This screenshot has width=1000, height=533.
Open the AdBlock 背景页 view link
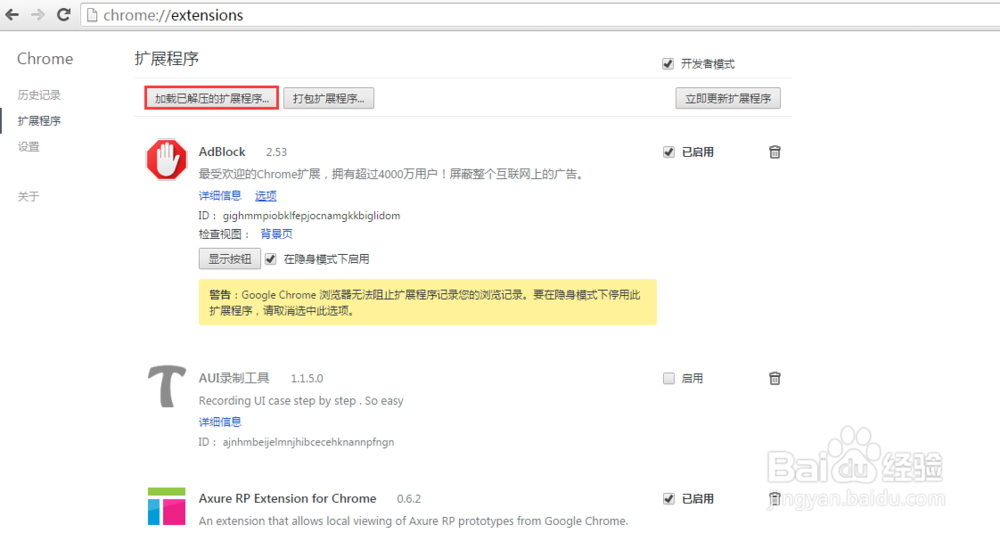(276, 234)
